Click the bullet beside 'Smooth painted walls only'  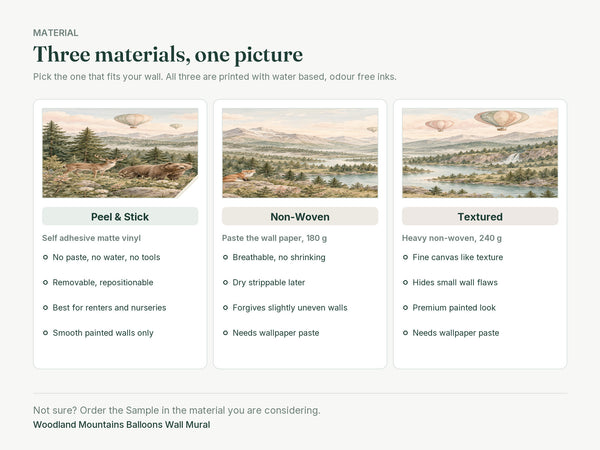pos(45,333)
